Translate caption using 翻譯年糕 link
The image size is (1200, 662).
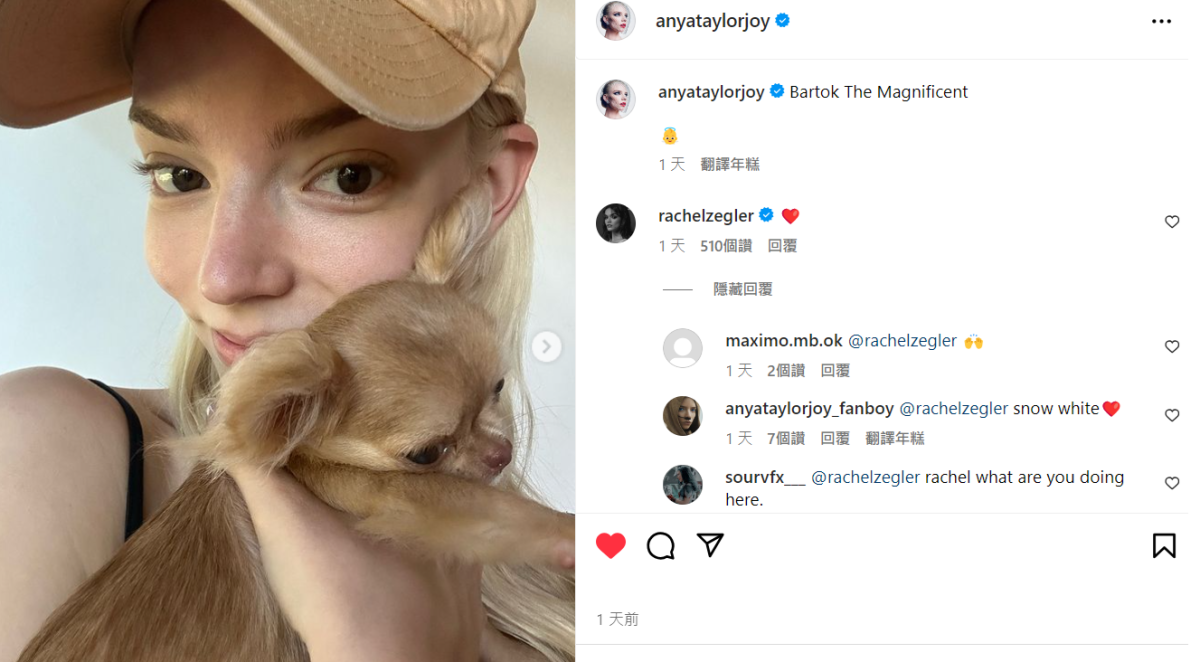(730, 164)
